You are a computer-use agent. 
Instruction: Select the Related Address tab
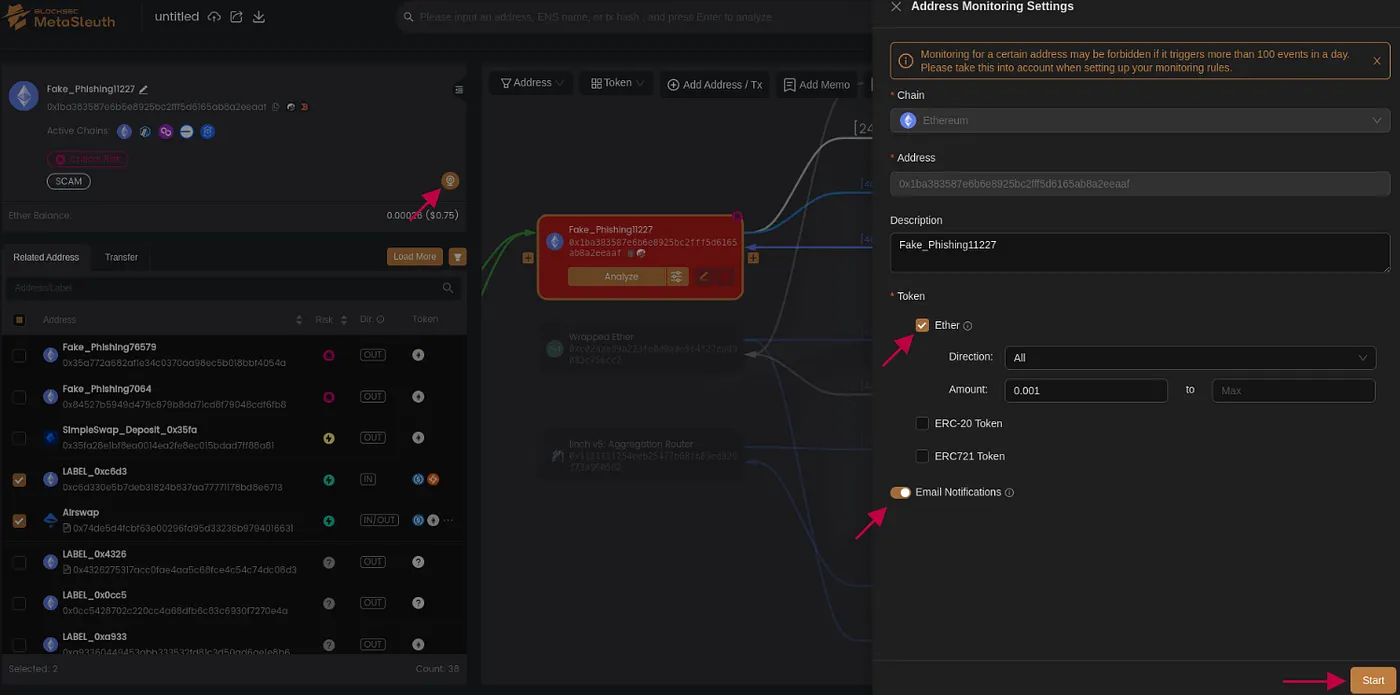(x=46, y=257)
